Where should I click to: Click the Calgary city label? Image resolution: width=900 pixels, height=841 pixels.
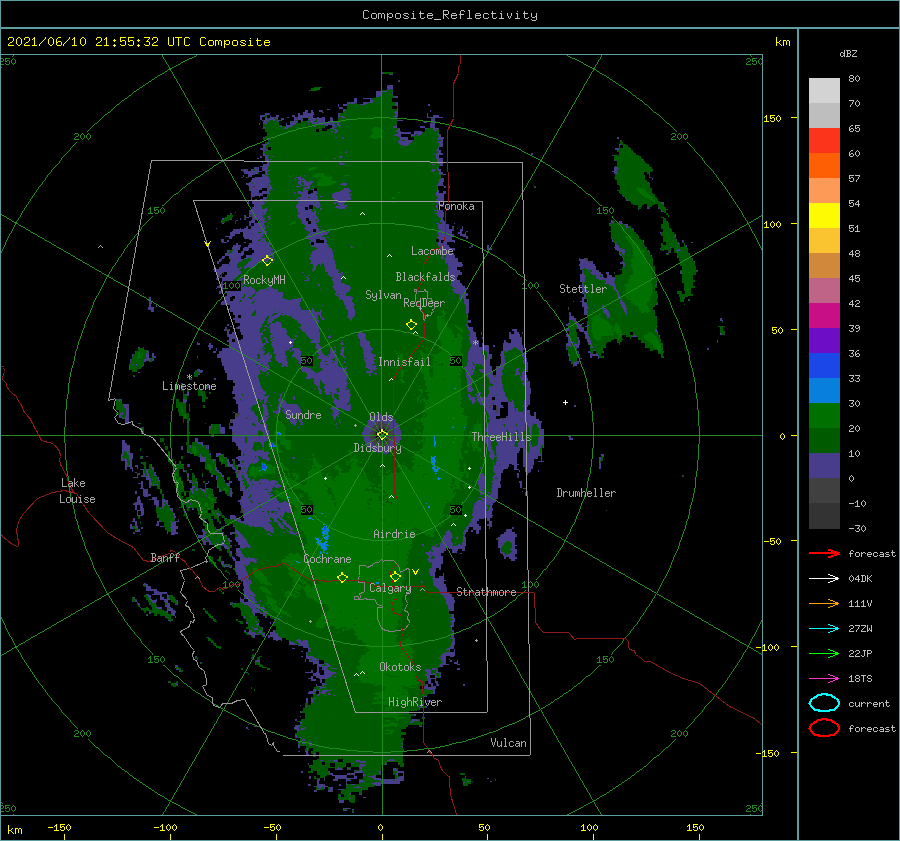pos(390,588)
